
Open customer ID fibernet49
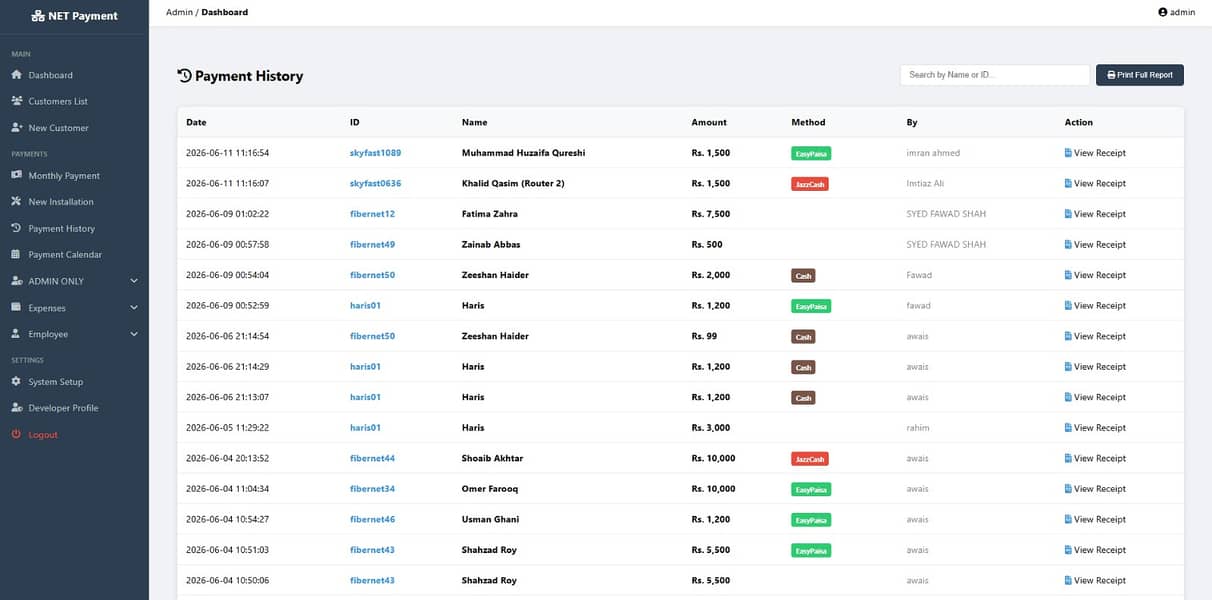(372, 245)
